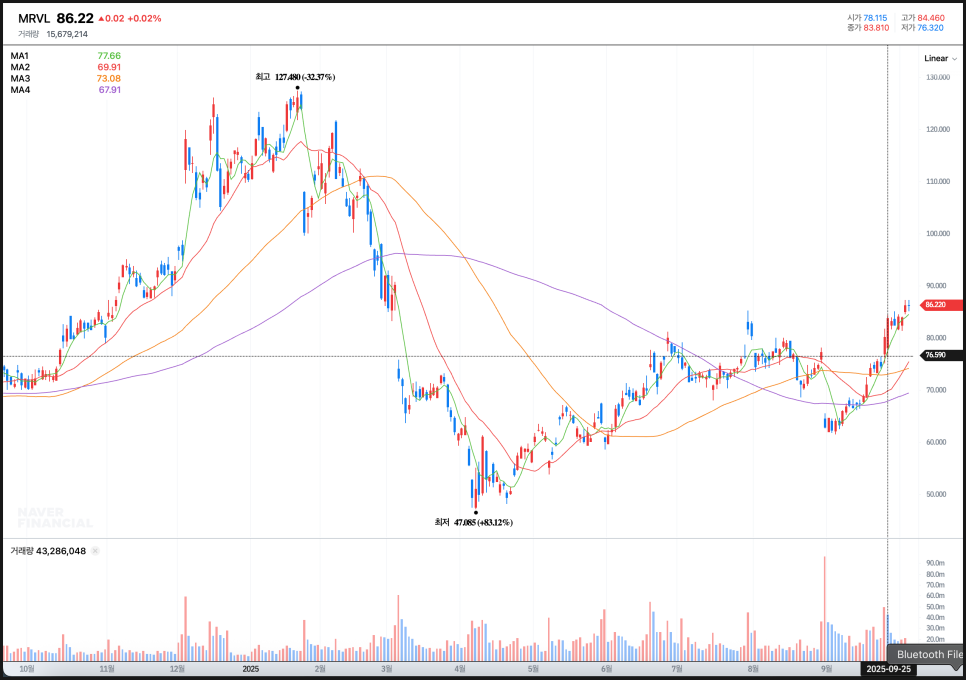This screenshot has width=966, height=680.
Task: Click the 최저 47.085 low label
Action: tap(474, 522)
